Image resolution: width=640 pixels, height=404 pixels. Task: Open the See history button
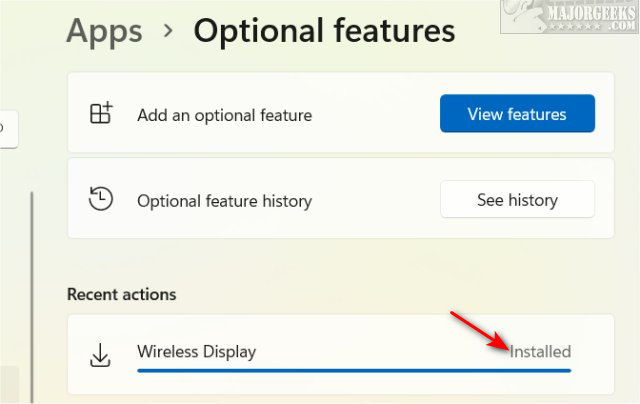point(517,200)
